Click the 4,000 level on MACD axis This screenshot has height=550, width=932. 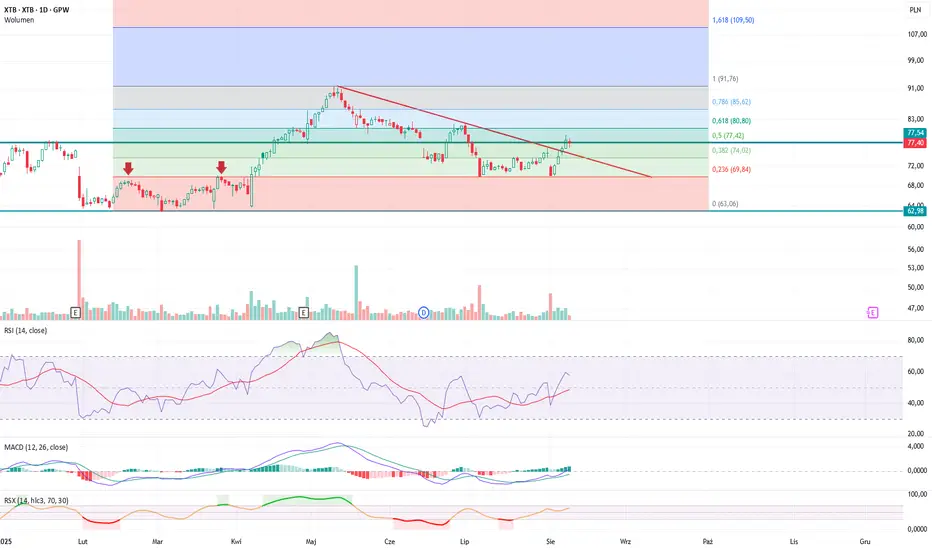[916, 446]
